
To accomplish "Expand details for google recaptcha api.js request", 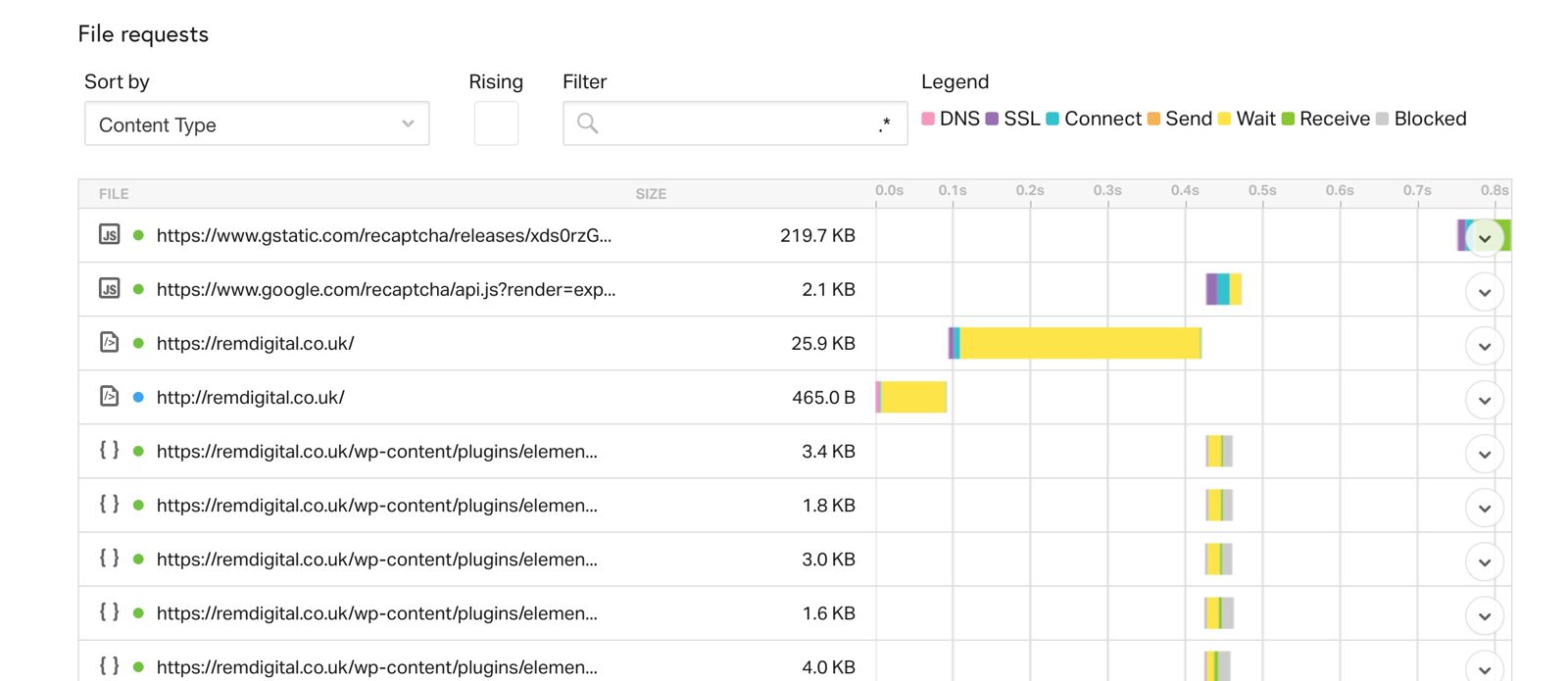I will click(x=1485, y=292).
